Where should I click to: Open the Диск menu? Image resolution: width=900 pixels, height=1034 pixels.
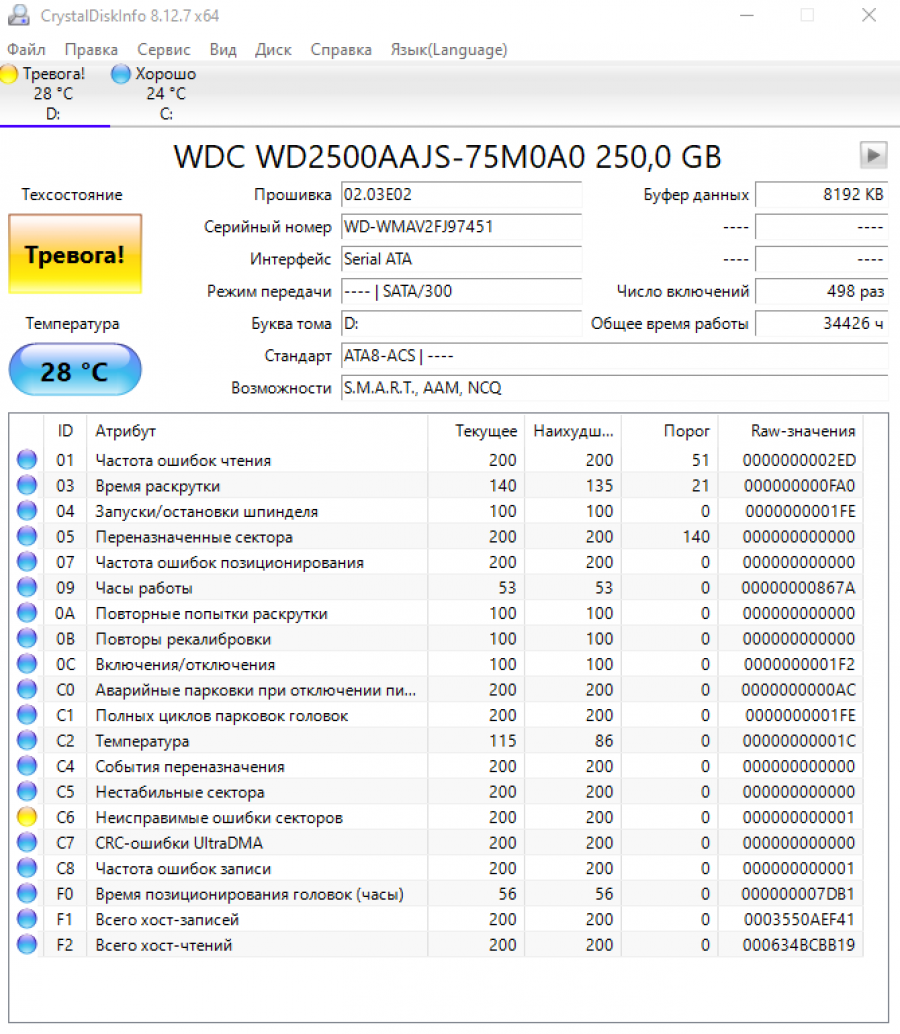point(273,49)
